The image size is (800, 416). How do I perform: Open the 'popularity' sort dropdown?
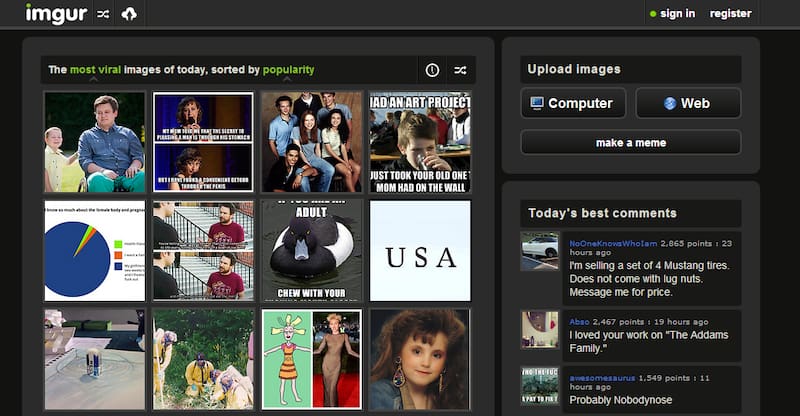289,70
